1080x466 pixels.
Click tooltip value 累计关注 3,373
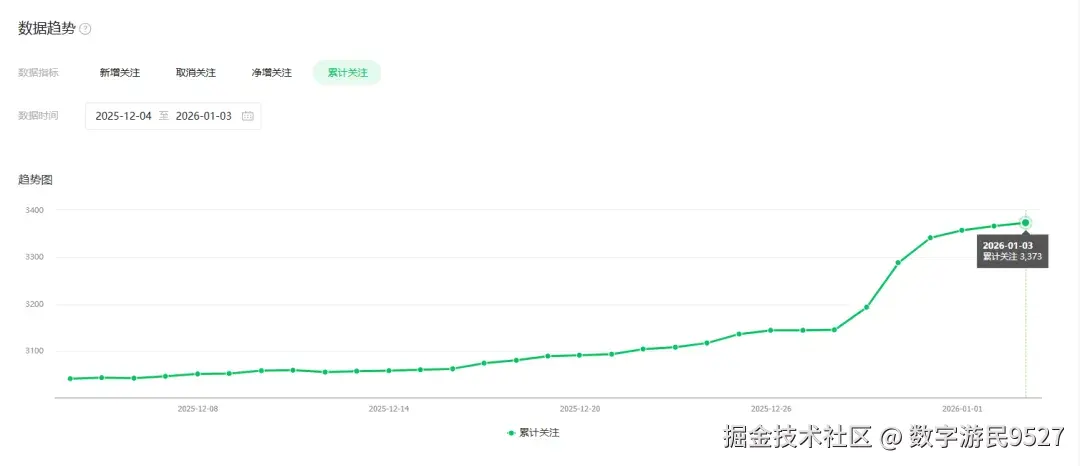(x=1012, y=257)
